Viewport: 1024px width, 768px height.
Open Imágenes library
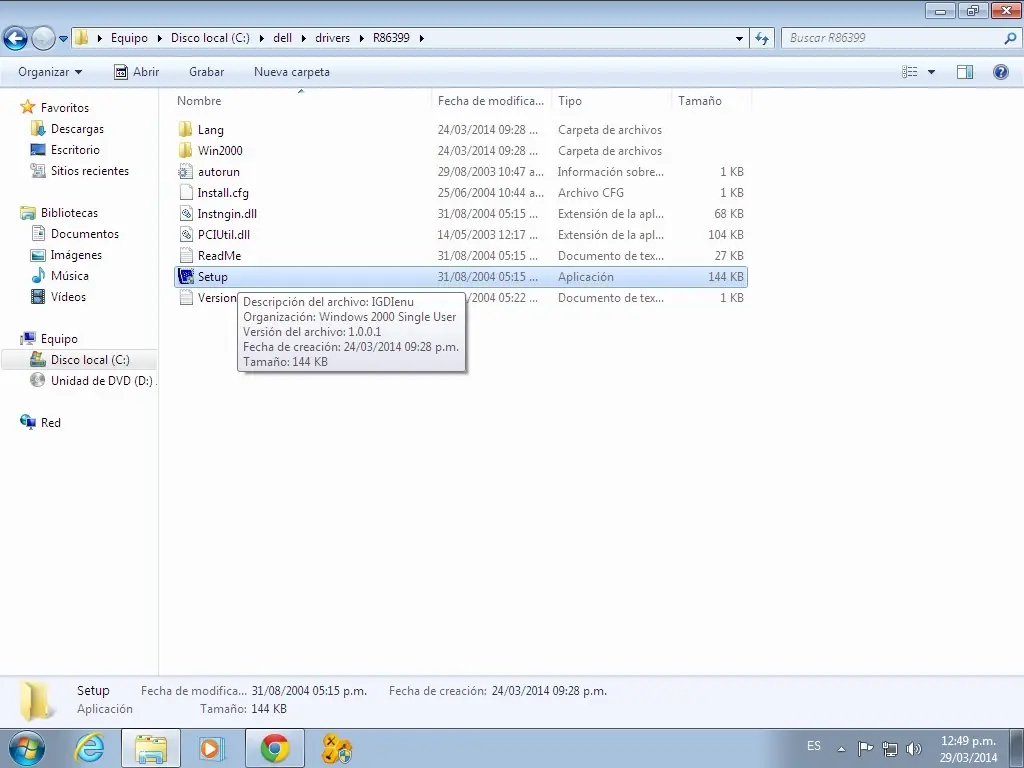tap(76, 255)
